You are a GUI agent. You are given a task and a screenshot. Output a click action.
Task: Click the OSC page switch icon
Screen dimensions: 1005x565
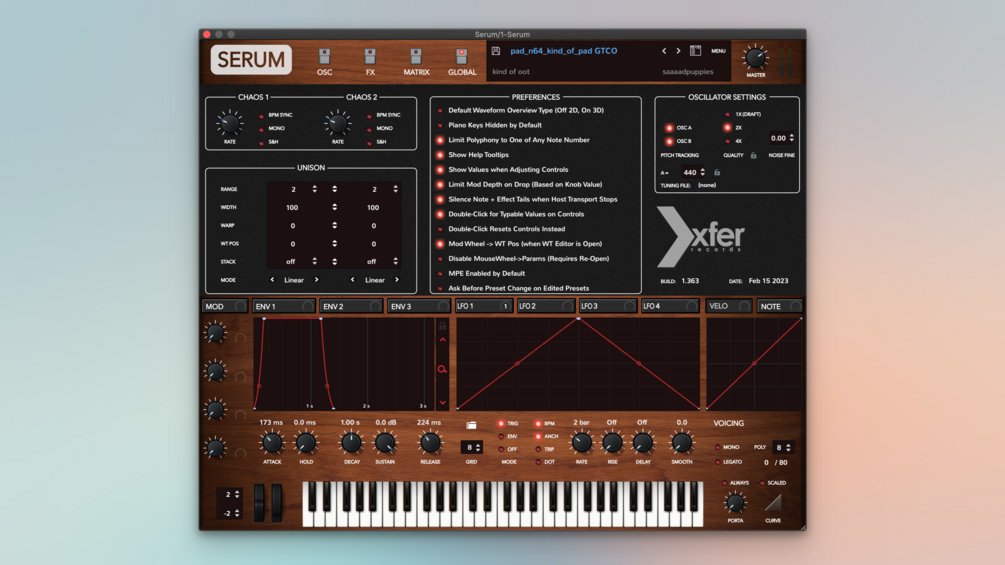324,56
